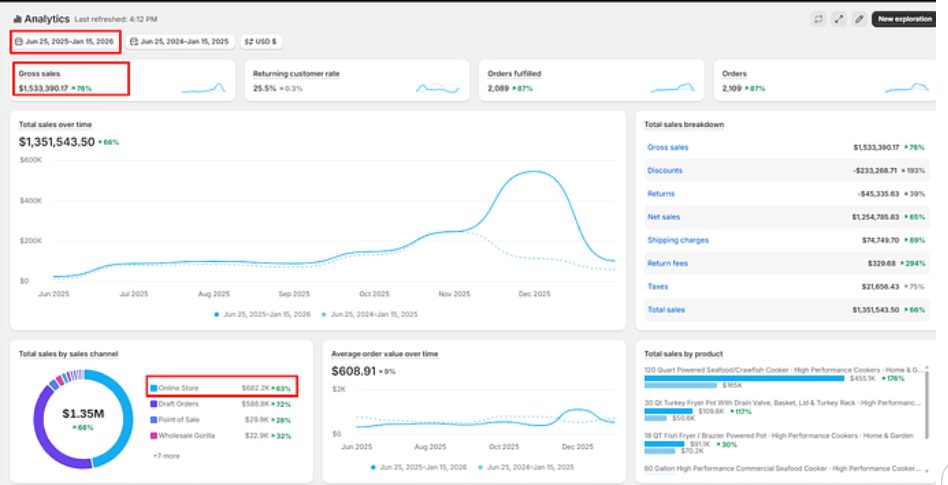Image resolution: width=948 pixels, height=485 pixels.
Task: Open the Total sales breakdown title
Action: coord(684,125)
